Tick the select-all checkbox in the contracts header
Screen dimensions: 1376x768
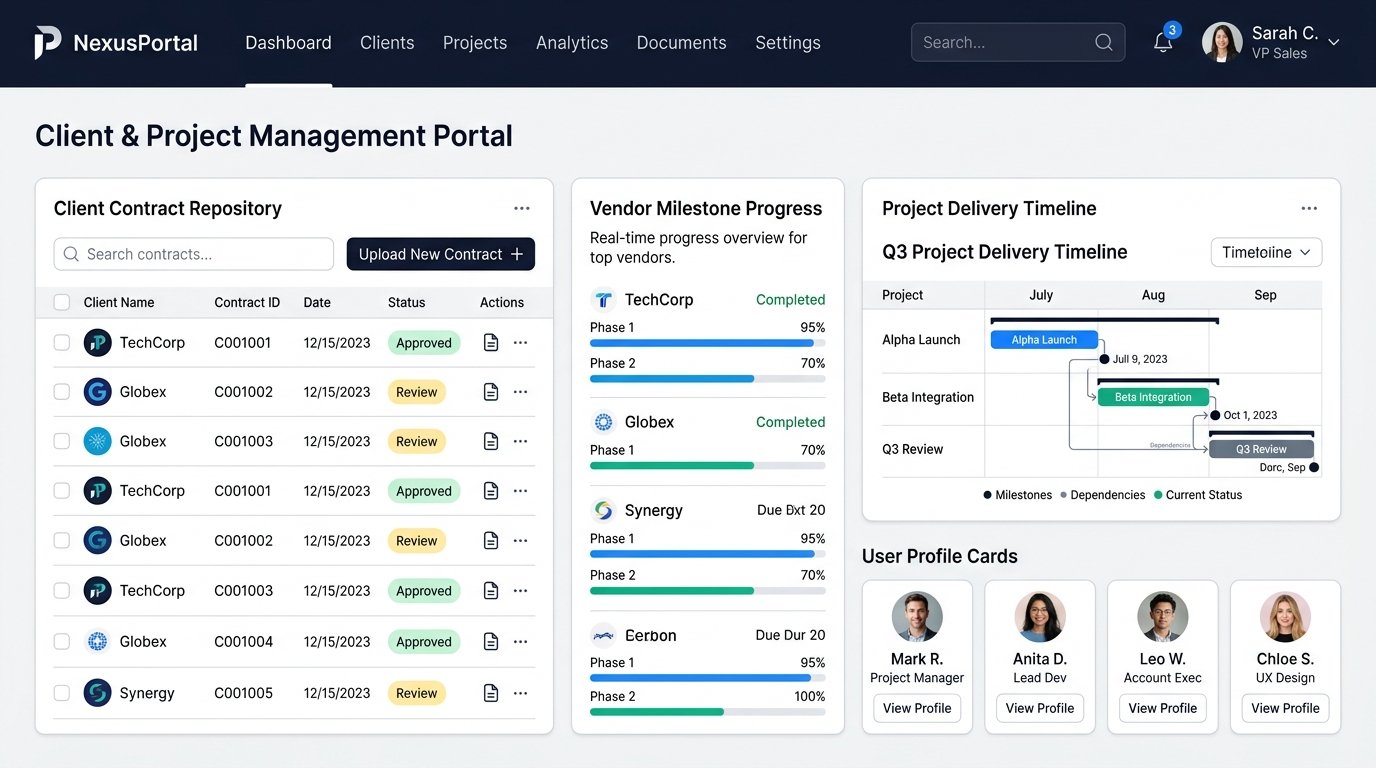pyautogui.click(x=62, y=302)
